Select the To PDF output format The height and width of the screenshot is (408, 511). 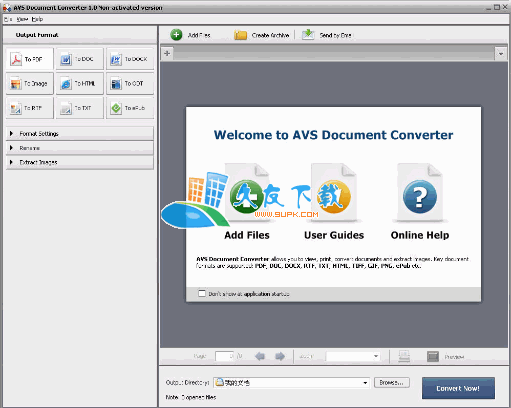point(29,59)
